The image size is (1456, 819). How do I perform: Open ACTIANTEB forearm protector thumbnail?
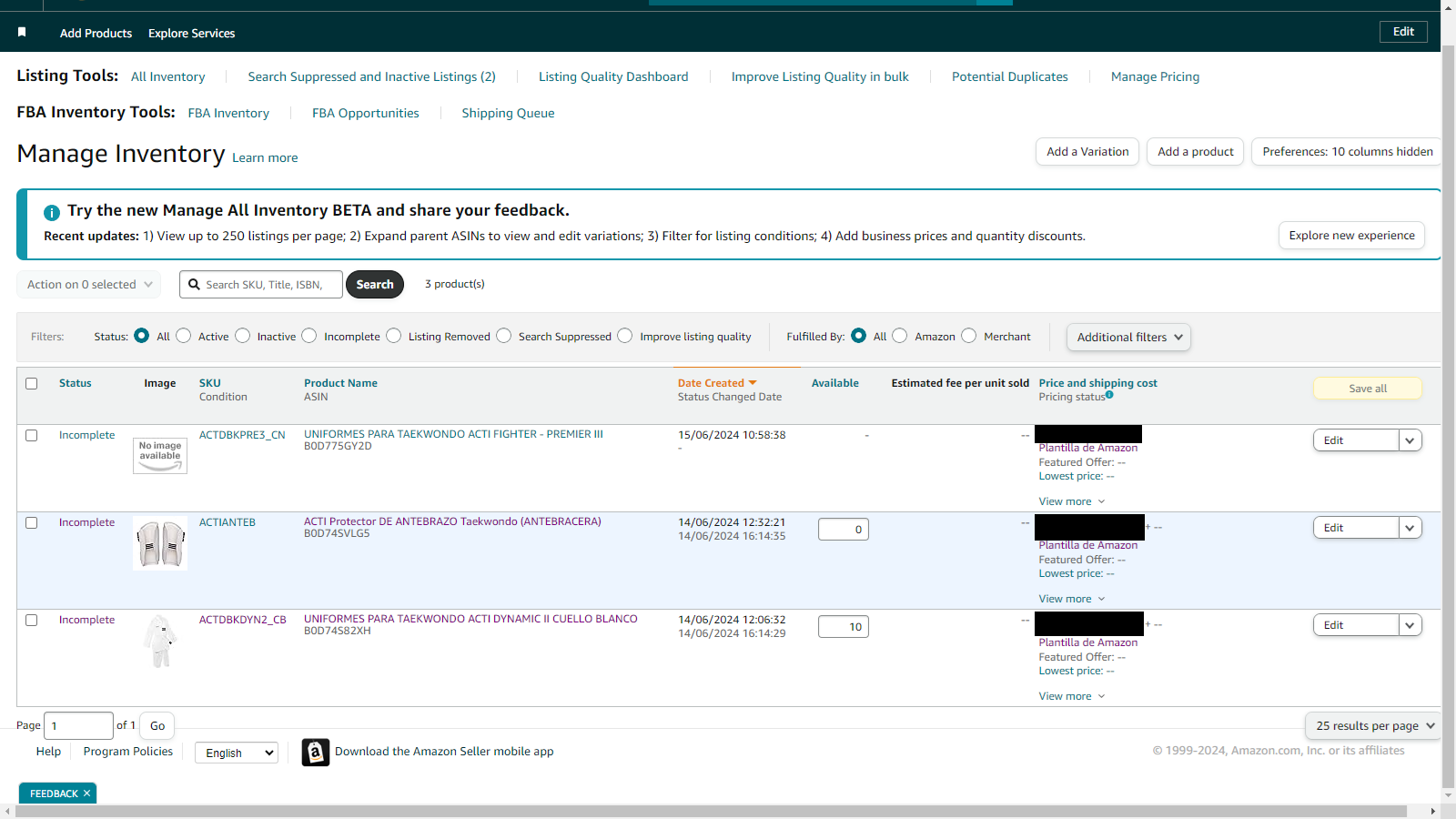pos(160,543)
